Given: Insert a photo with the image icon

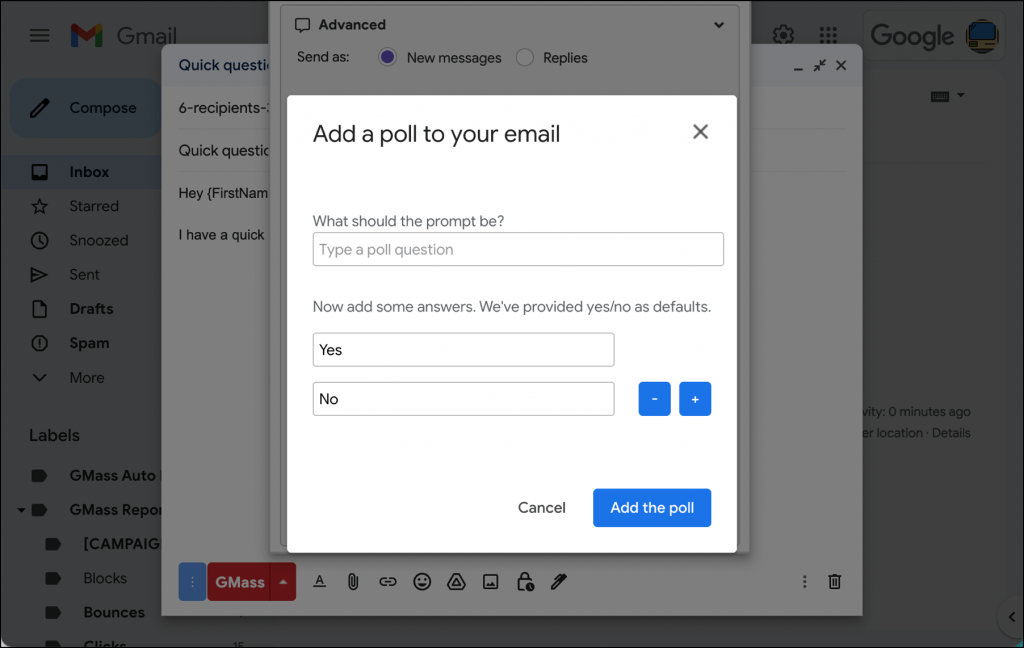Looking at the screenshot, I should point(490,581).
